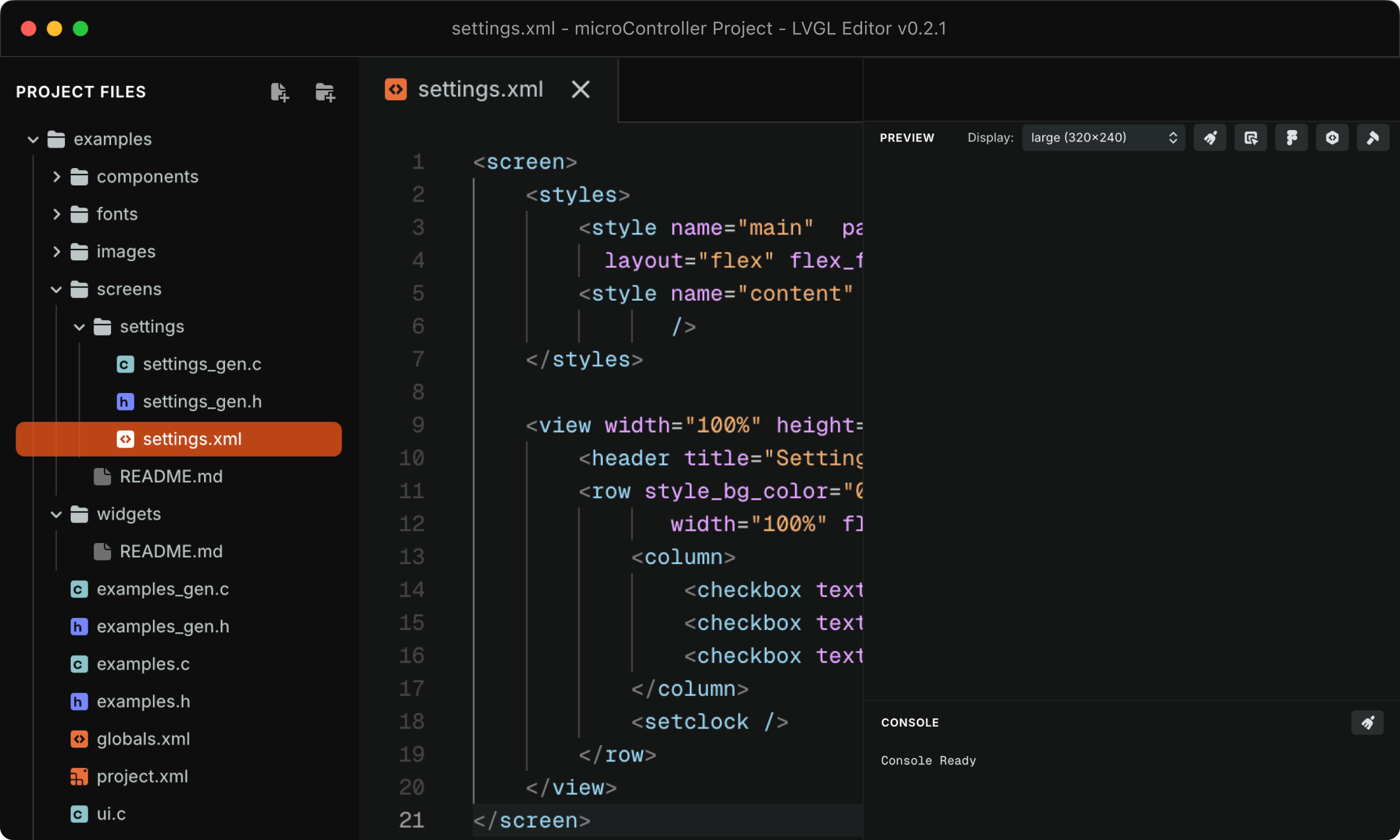This screenshot has width=1400, height=840.
Task: Clear the console with the broom icon
Action: click(1367, 722)
